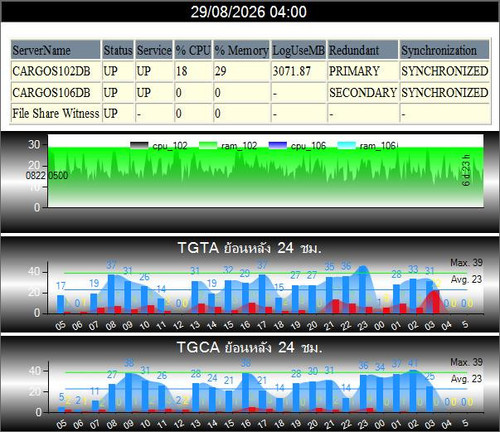Click the LogUseMB column header
500x432 pixels.
coord(298,50)
